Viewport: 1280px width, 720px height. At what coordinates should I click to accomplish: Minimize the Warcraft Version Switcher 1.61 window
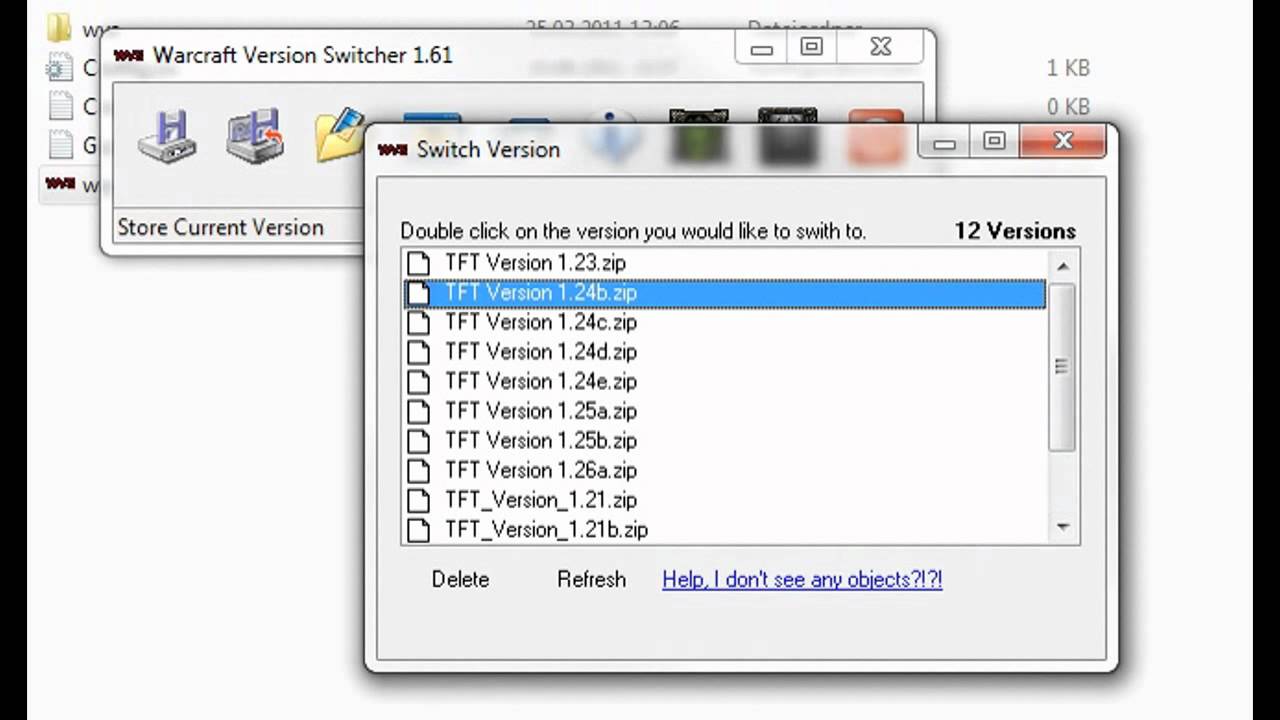(x=761, y=48)
